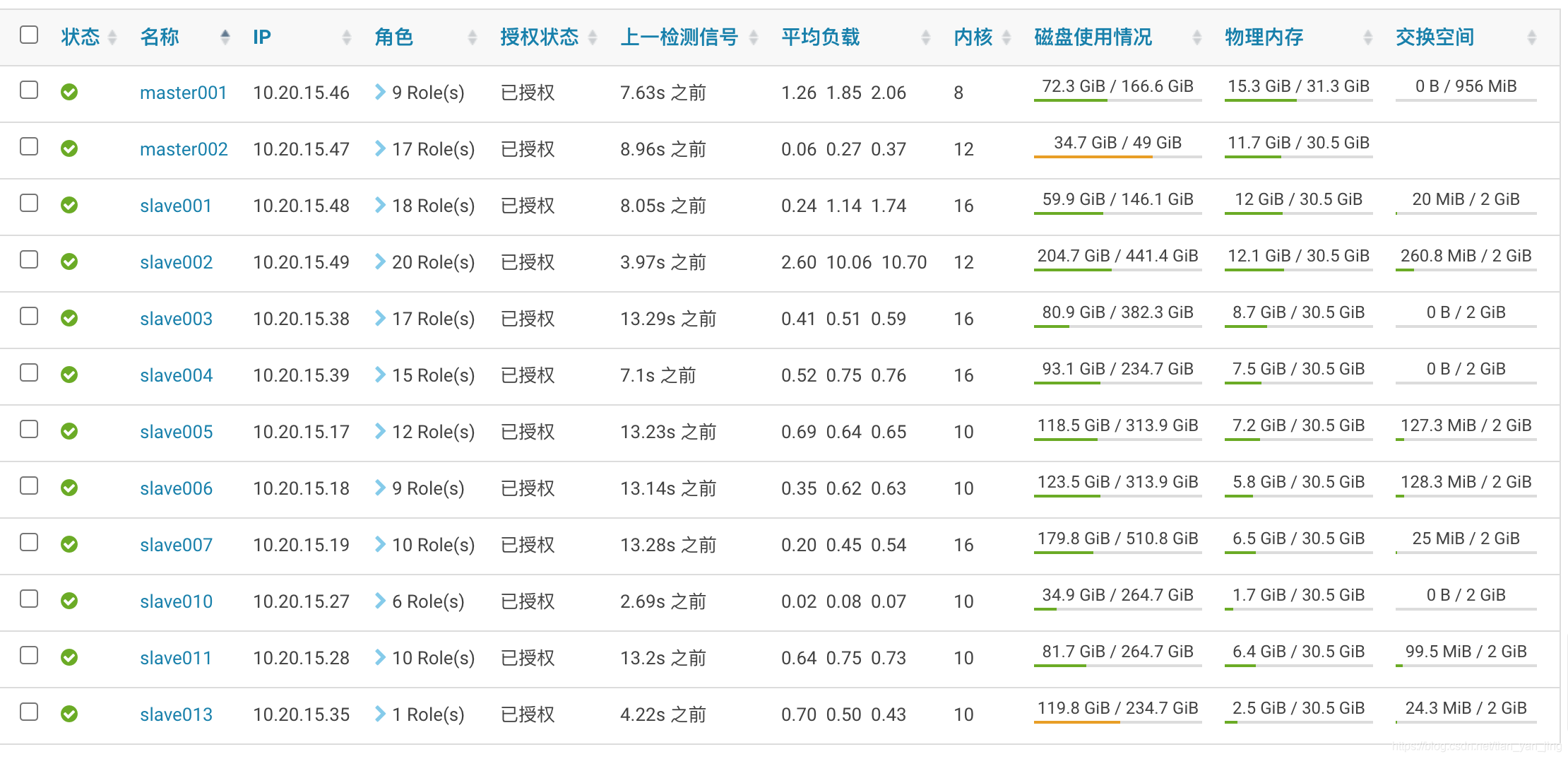
Task: Check the checkbox for master001 row
Action: (x=29, y=90)
